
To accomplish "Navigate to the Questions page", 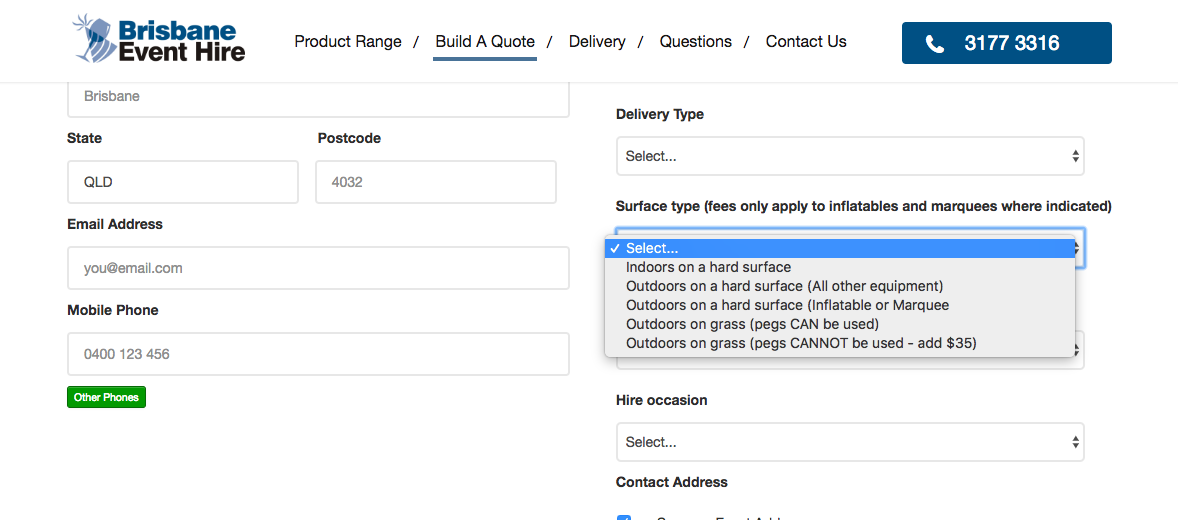I will [696, 42].
